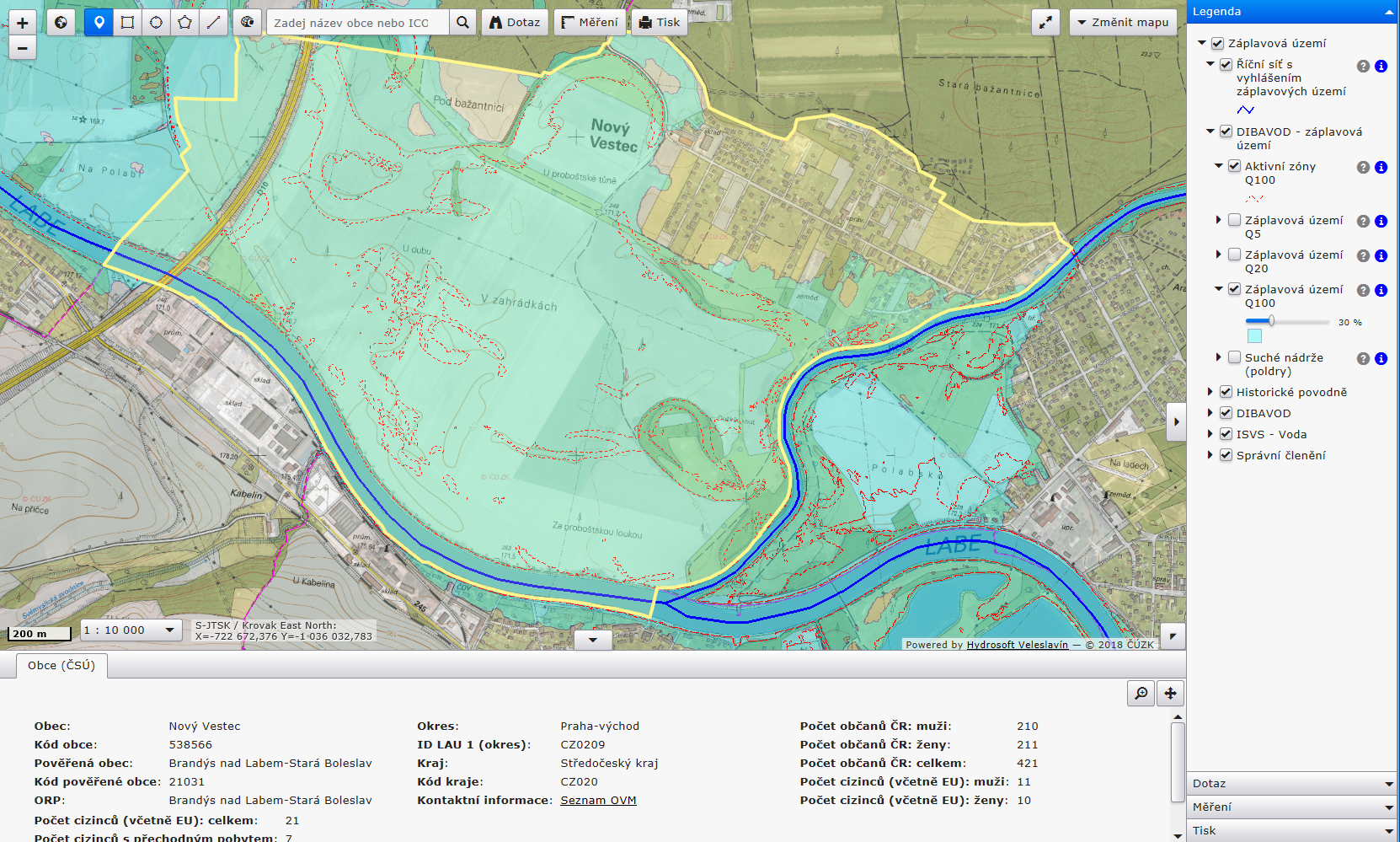Enable Záplavová území Q5 layer
This screenshot has height=842, width=1400.
pos(1234,220)
